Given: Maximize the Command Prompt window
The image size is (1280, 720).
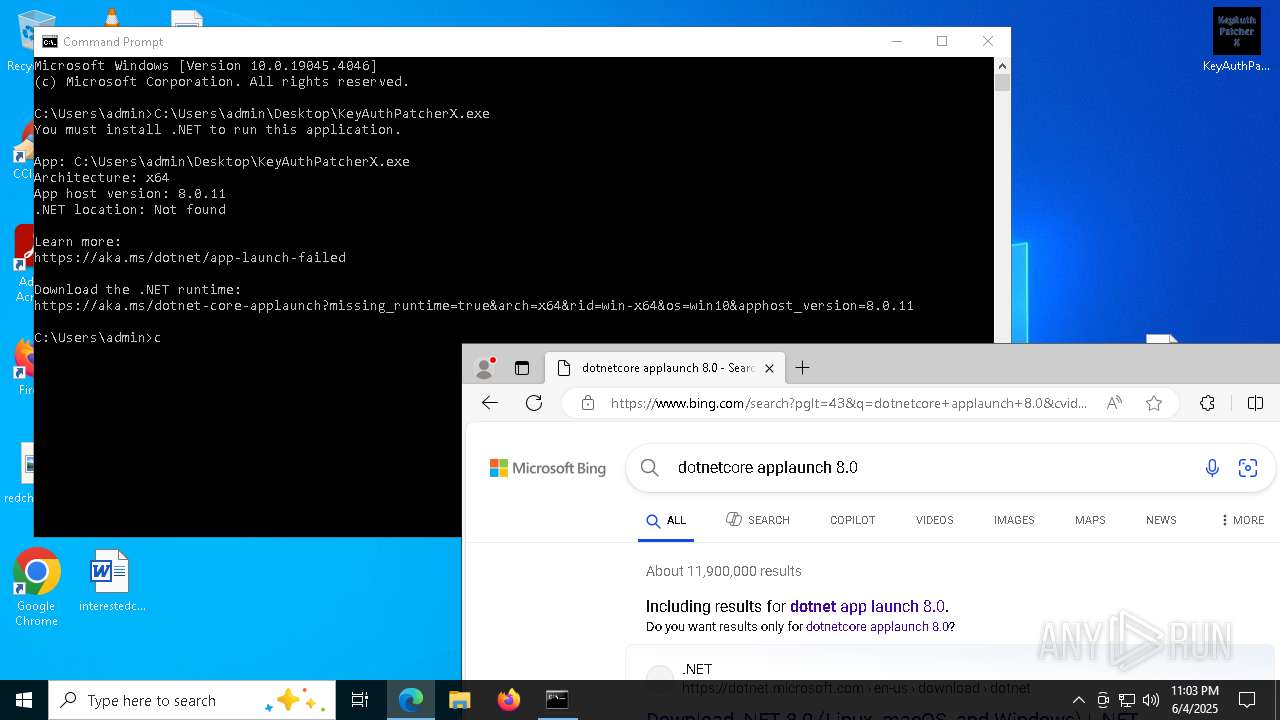Looking at the screenshot, I should tap(942, 41).
